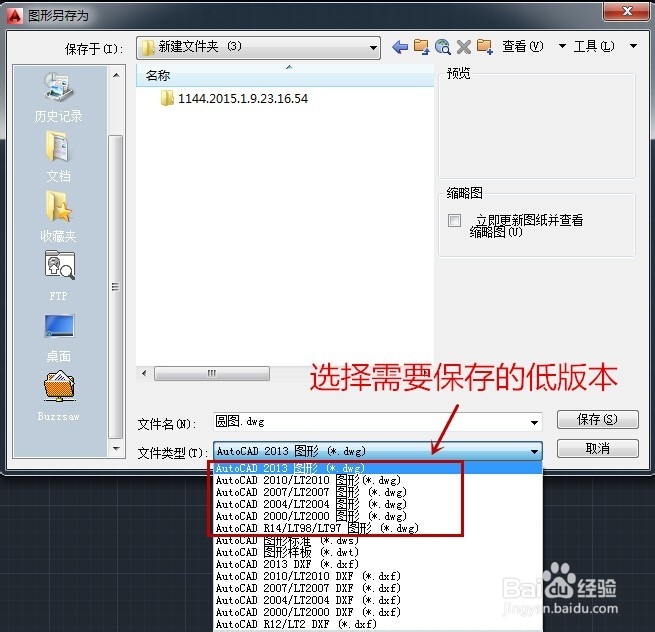
Task: Select AutoCAD 图形标准 (*.dws) option
Action: (378, 540)
